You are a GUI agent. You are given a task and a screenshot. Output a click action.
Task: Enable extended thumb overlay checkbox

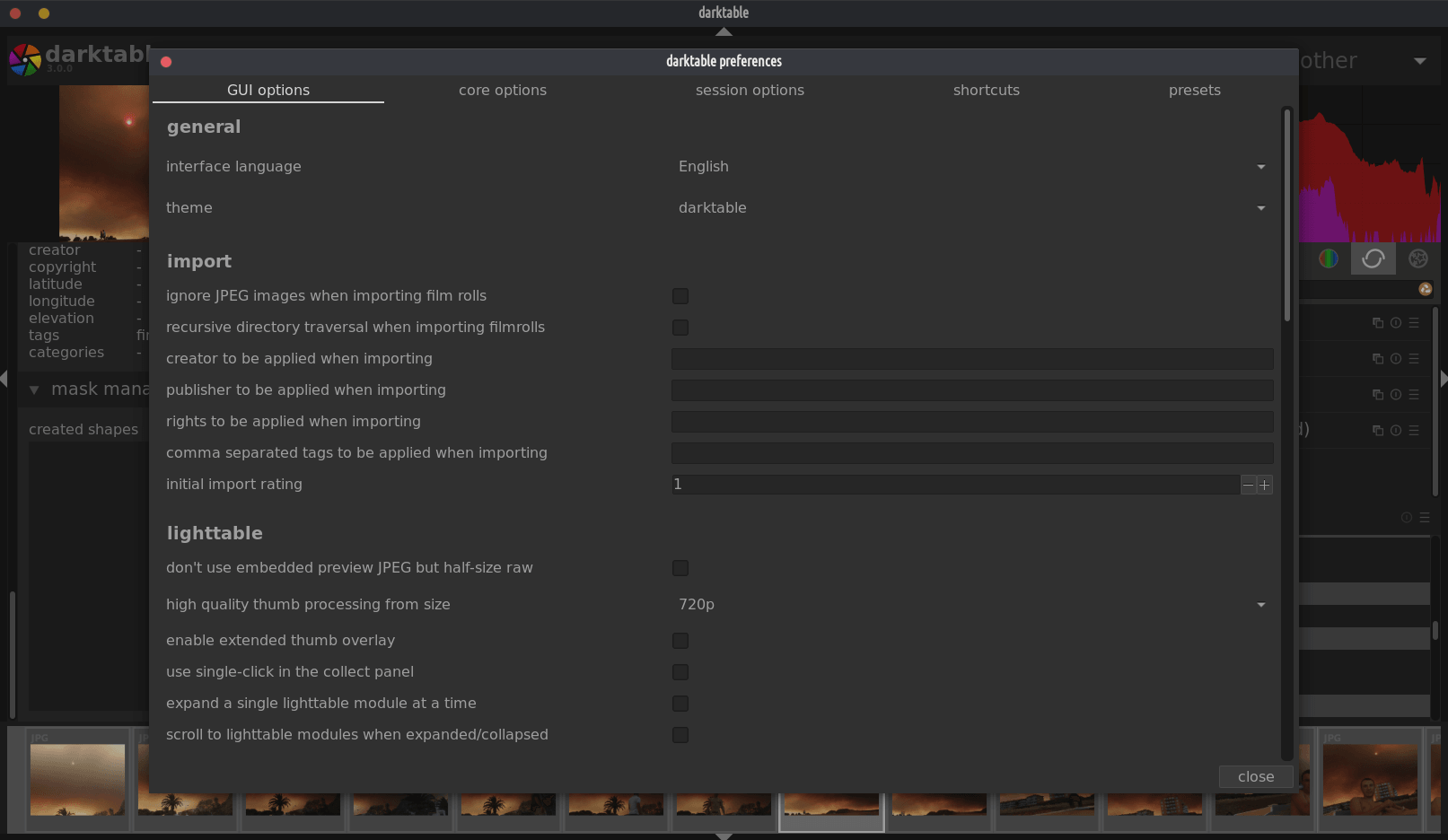point(680,641)
